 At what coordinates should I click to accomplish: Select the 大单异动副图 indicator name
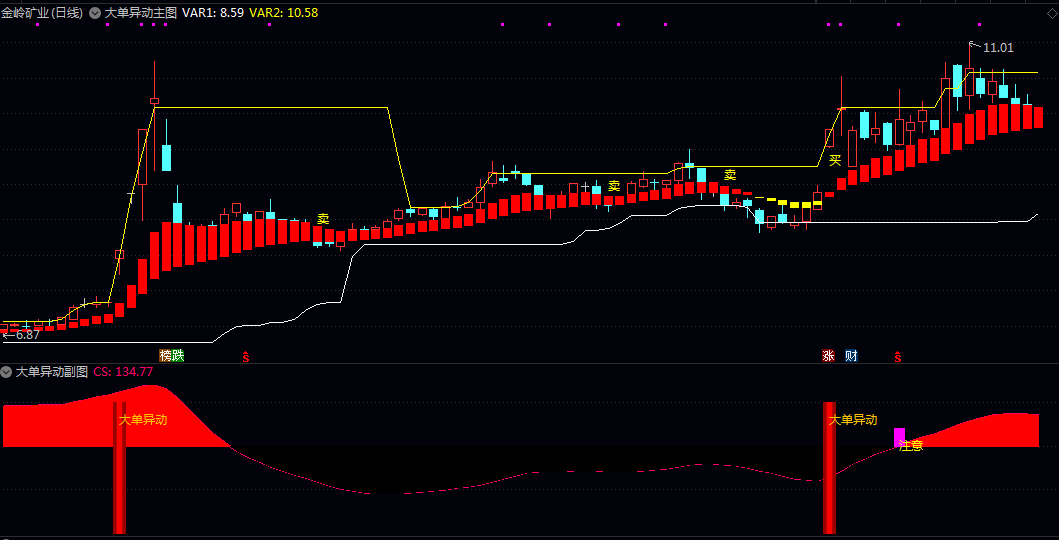(x=52, y=371)
